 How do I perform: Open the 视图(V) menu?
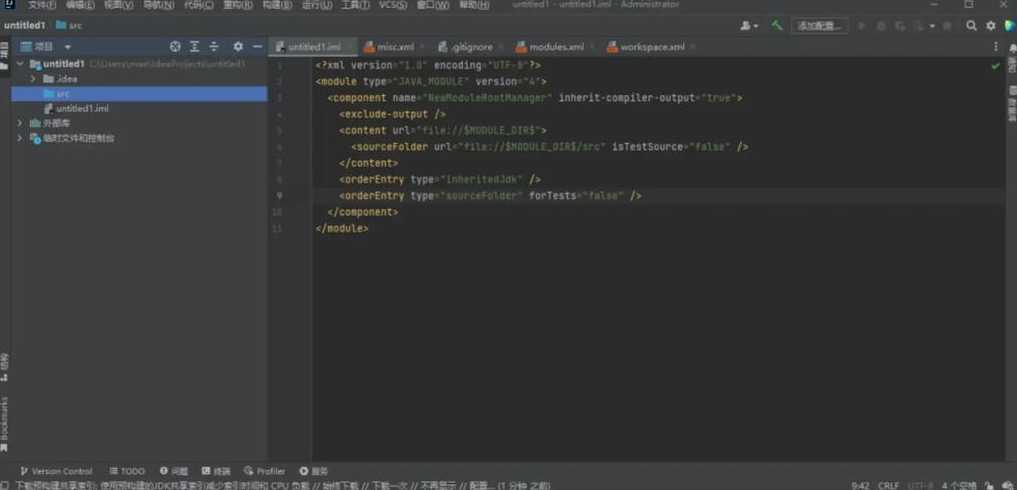pyautogui.click(x=119, y=5)
